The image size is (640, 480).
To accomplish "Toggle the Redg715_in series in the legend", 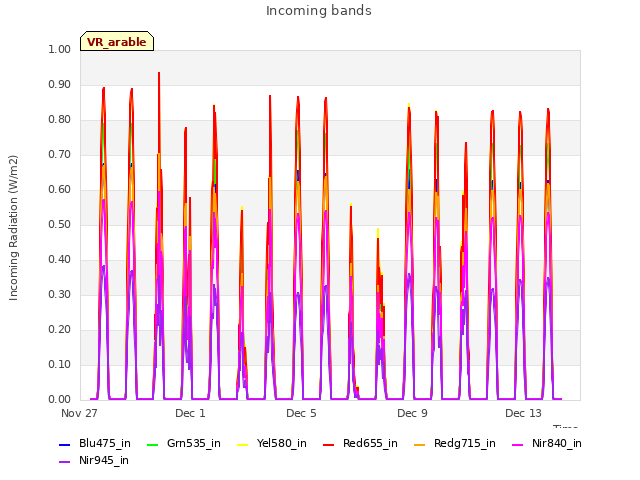I will pyautogui.click(x=455, y=444).
